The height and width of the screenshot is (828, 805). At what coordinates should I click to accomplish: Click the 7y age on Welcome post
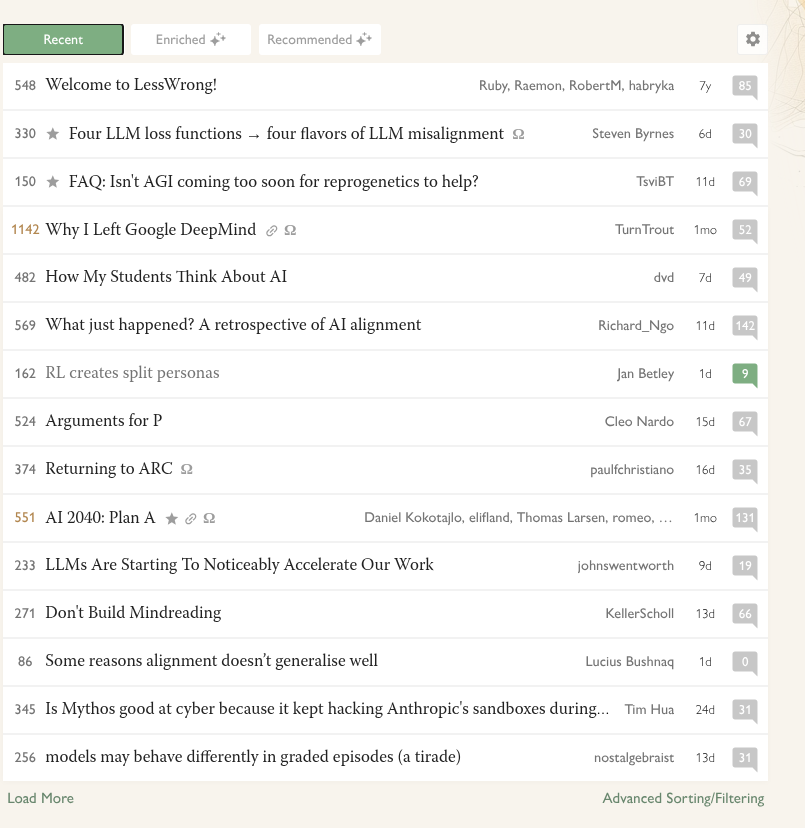coord(705,86)
